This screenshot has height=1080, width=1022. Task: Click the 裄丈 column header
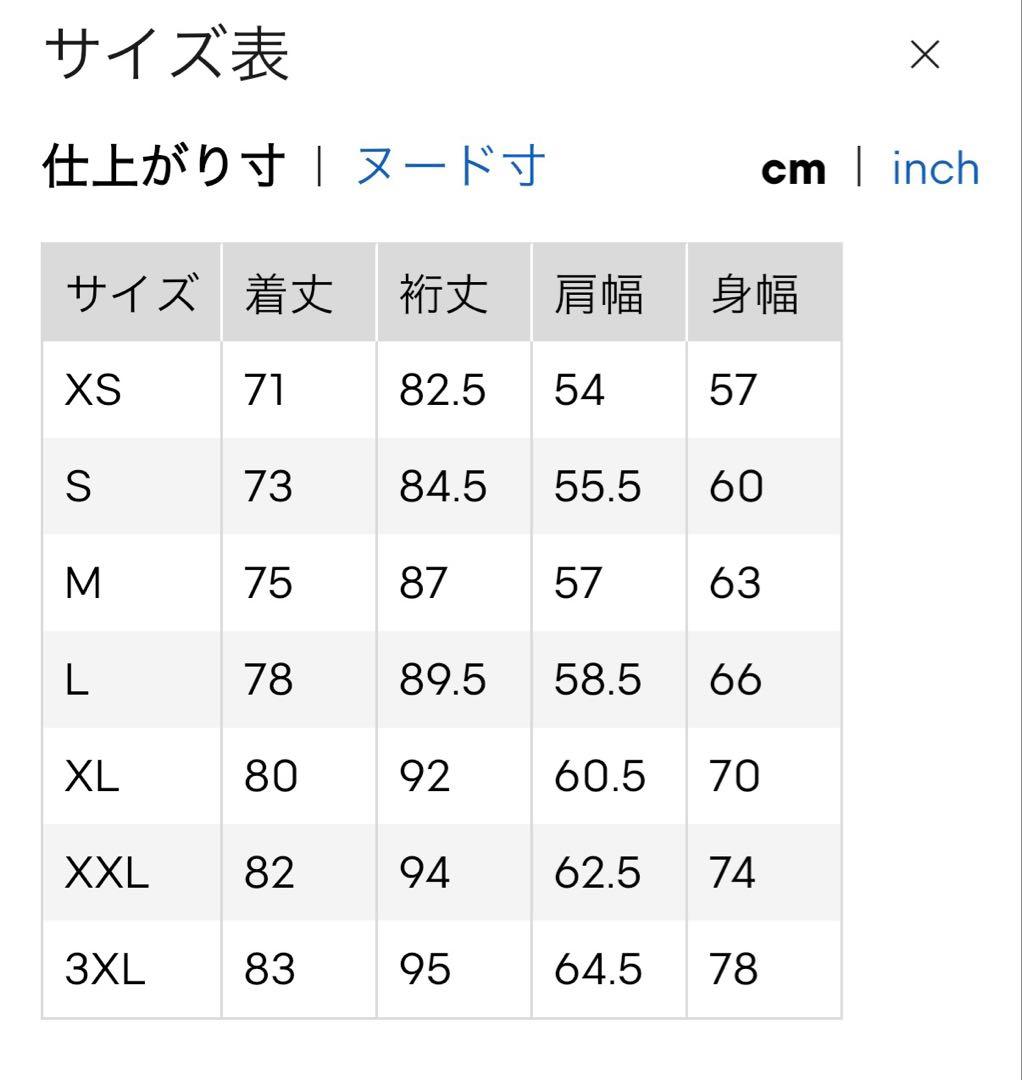[442, 292]
